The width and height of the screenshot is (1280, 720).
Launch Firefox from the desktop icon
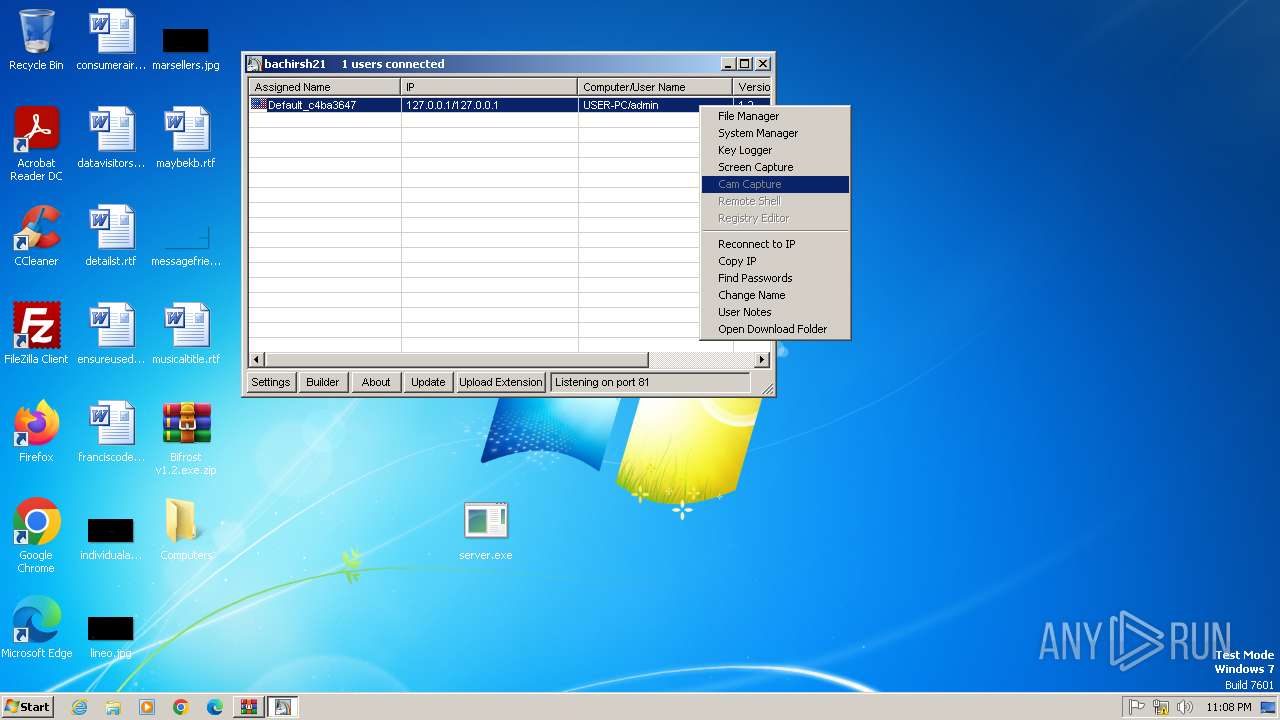[x=36, y=432]
